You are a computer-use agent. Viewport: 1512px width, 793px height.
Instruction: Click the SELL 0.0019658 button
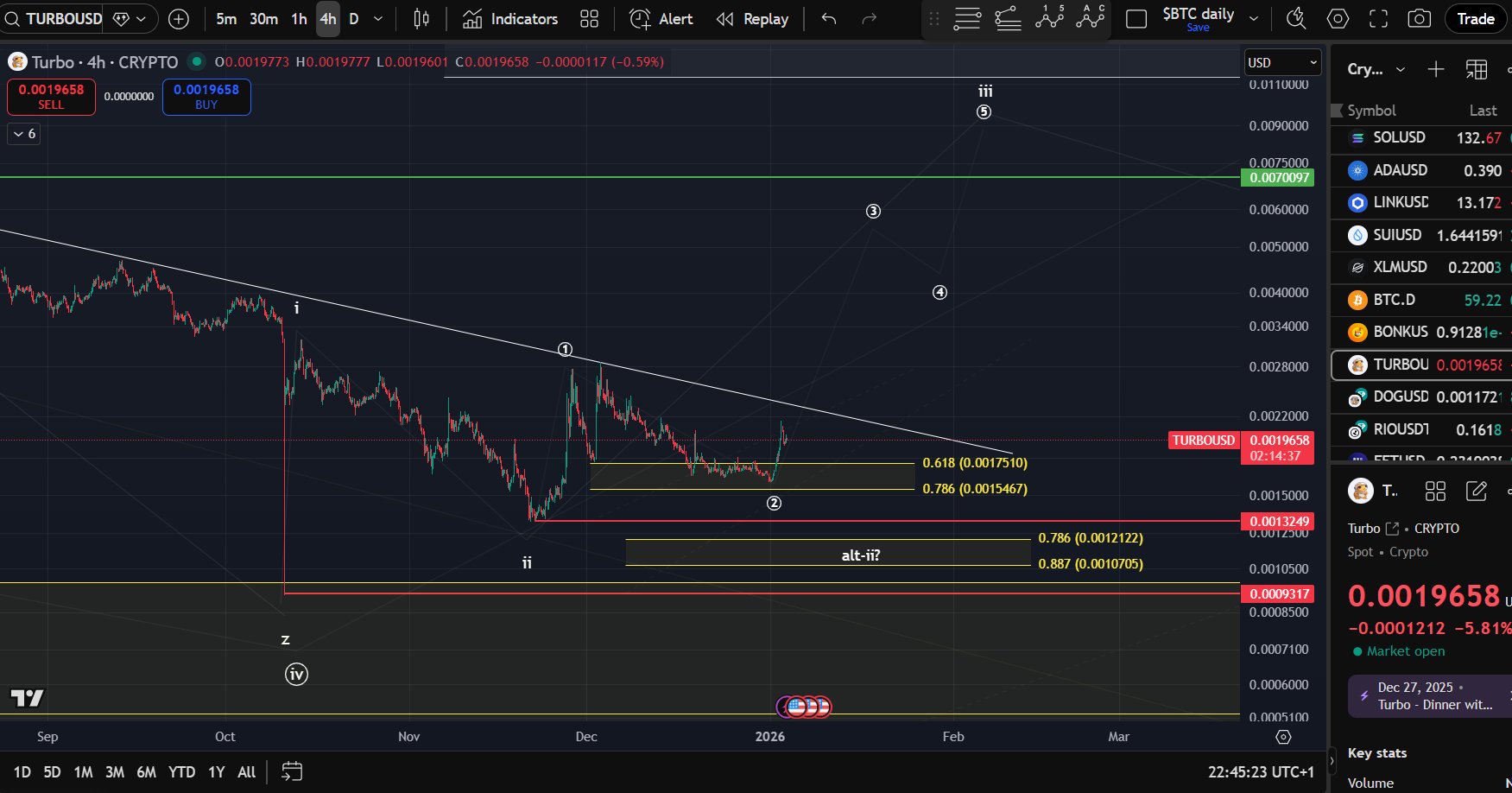(x=51, y=97)
